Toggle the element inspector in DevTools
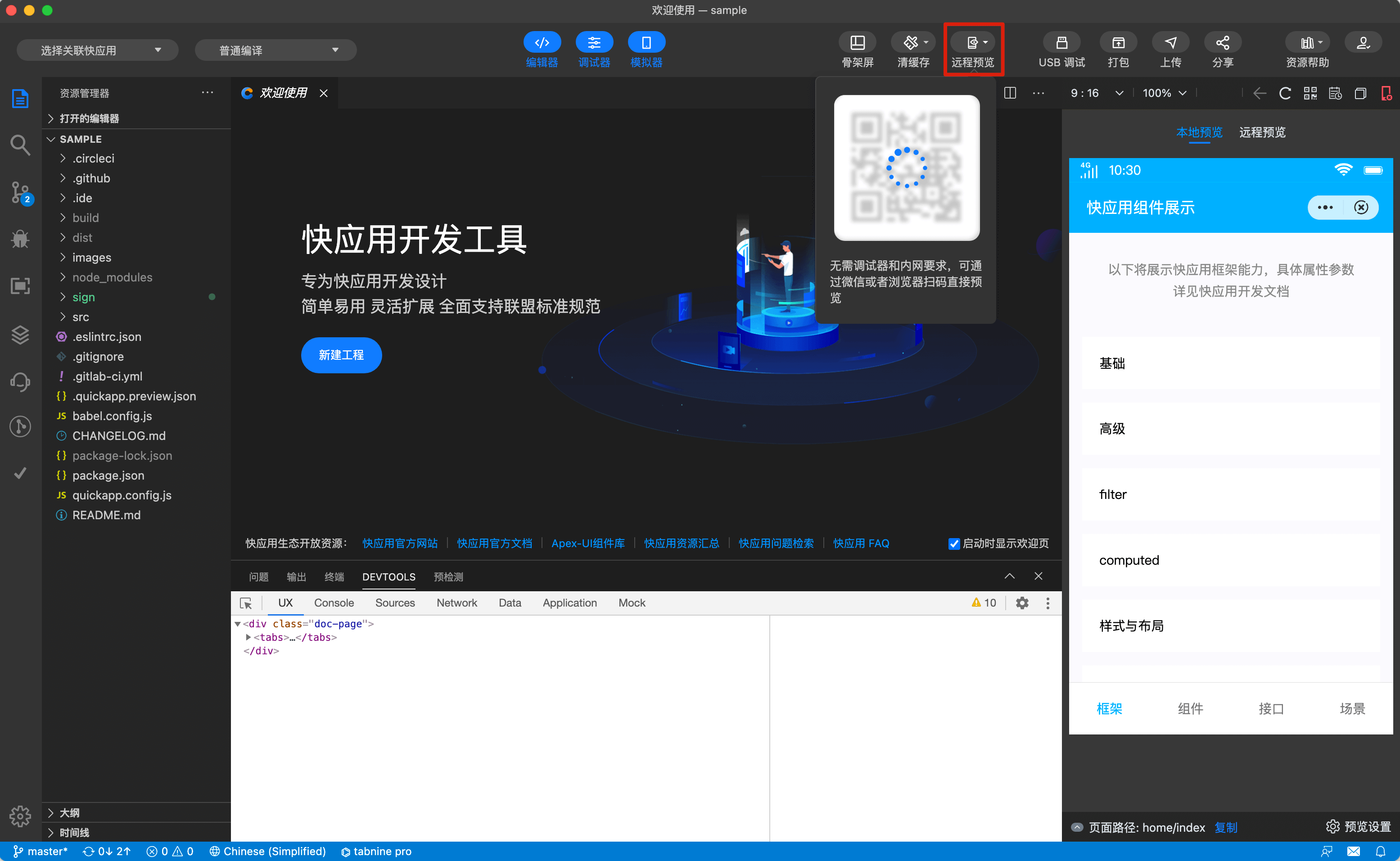The image size is (1400, 861). coord(245,603)
